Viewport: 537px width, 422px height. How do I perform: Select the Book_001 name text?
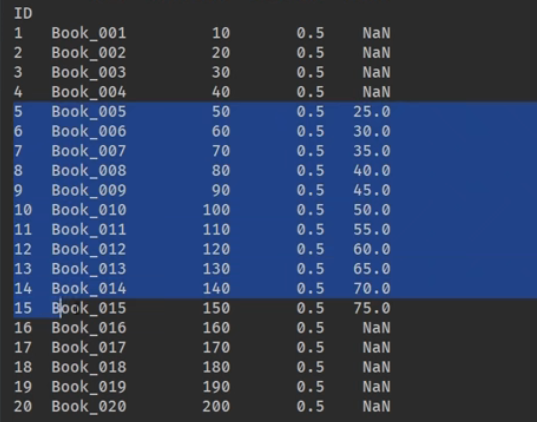pyautogui.click(x=89, y=33)
